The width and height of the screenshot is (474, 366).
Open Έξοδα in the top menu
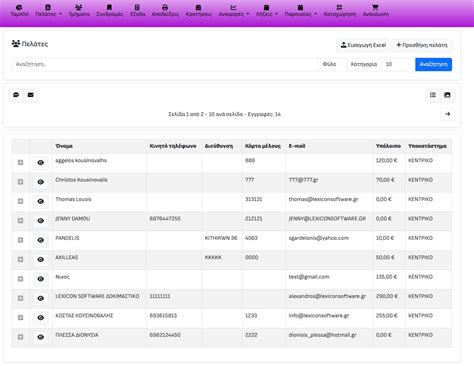137,11
